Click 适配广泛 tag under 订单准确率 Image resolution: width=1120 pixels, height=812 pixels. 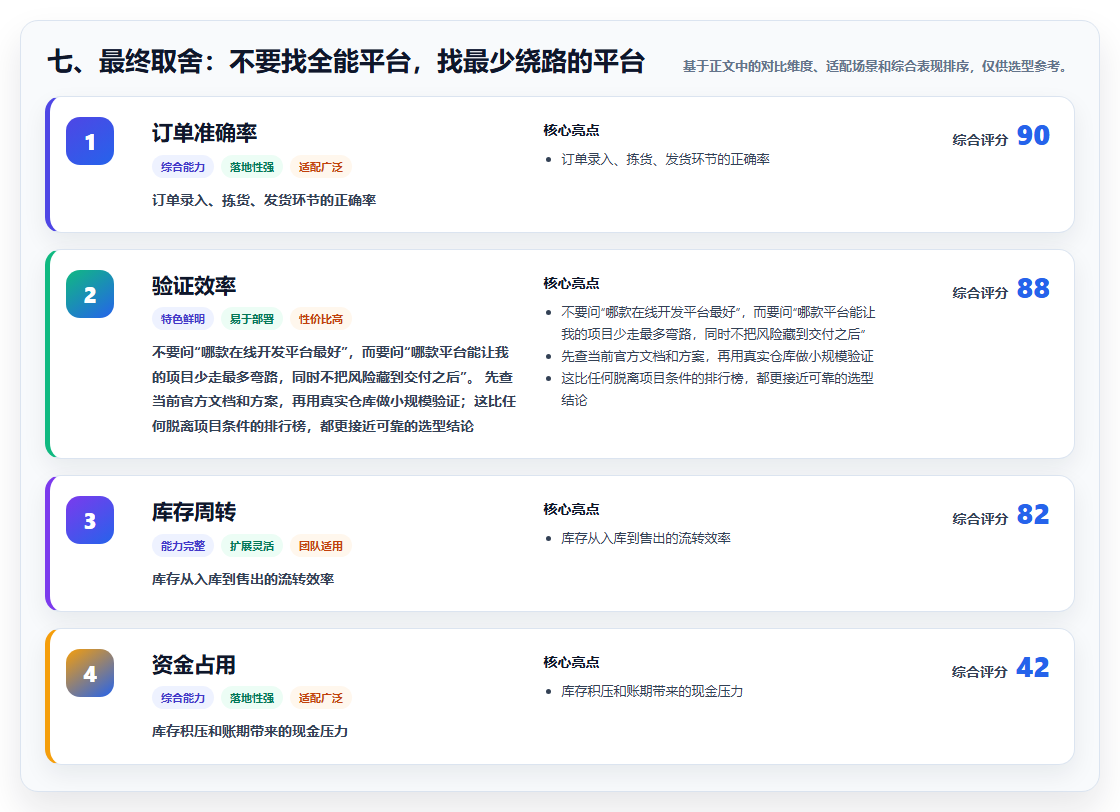point(321,167)
